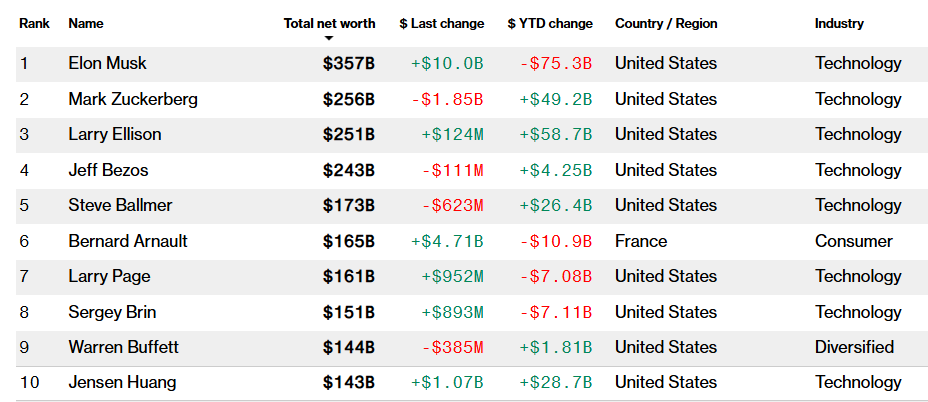Click Elon Musk's $357B net worth
This screenshot has height=402, width=928.
click(x=348, y=63)
